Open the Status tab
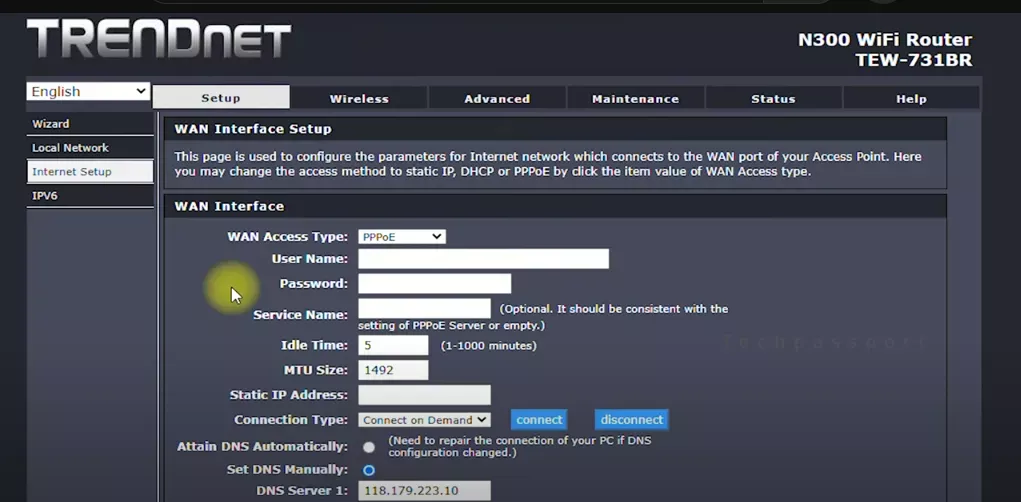1021x502 pixels. pyautogui.click(x=773, y=98)
